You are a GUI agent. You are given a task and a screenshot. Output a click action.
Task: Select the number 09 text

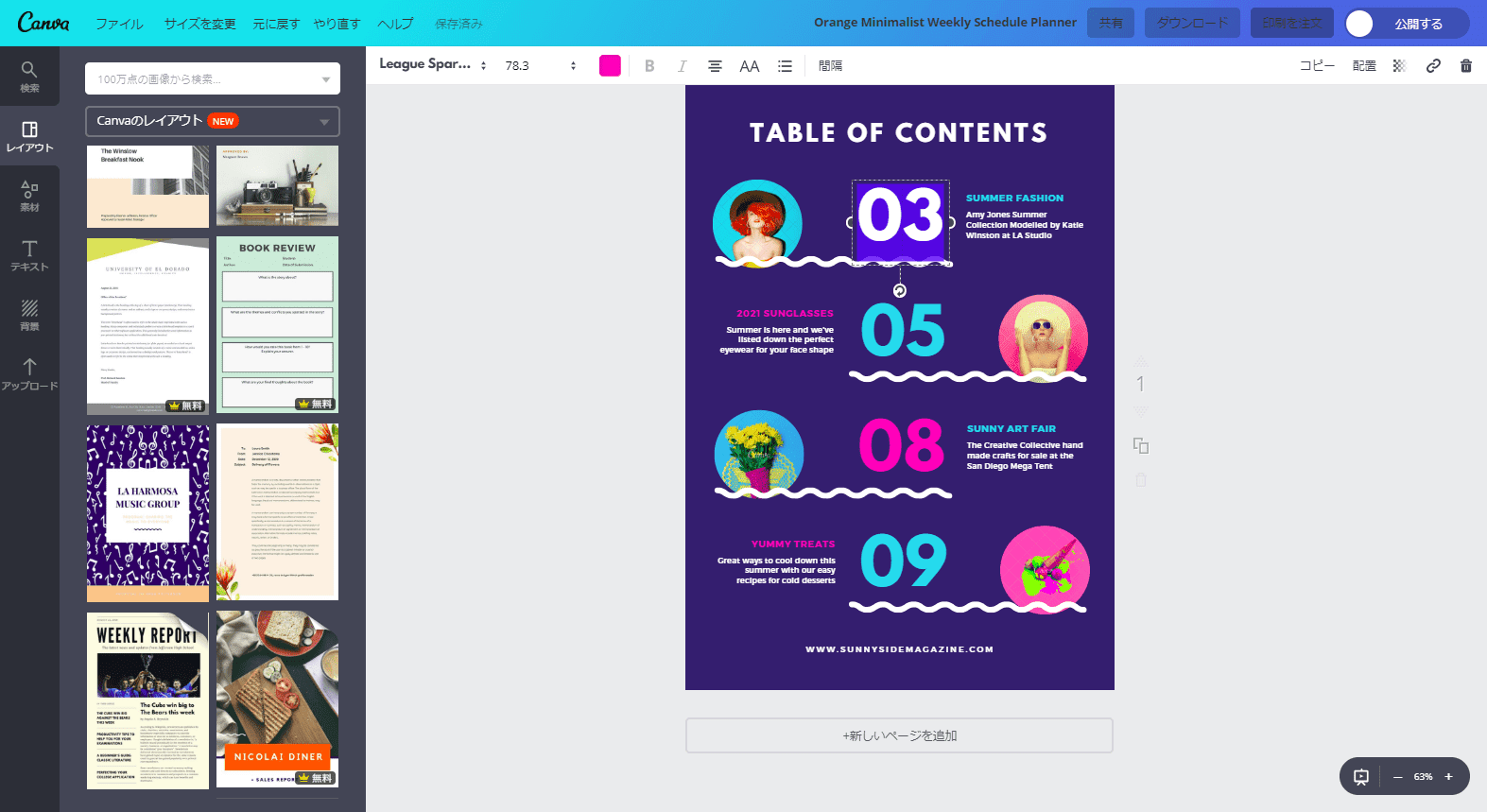[903, 561]
